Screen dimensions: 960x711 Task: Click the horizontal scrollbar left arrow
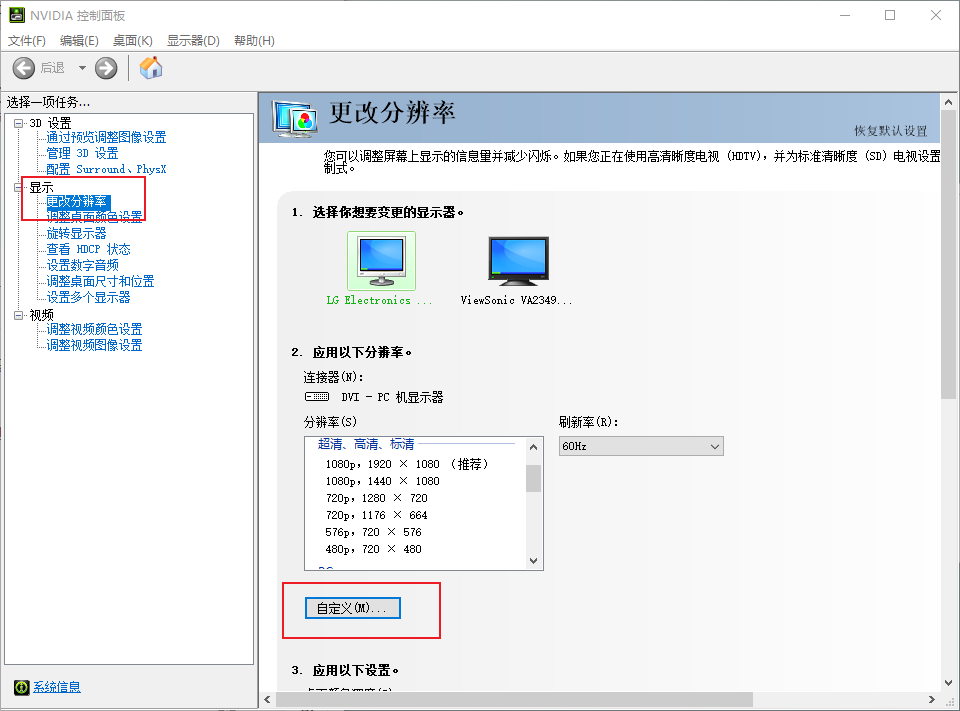click(x=267, y=699)
